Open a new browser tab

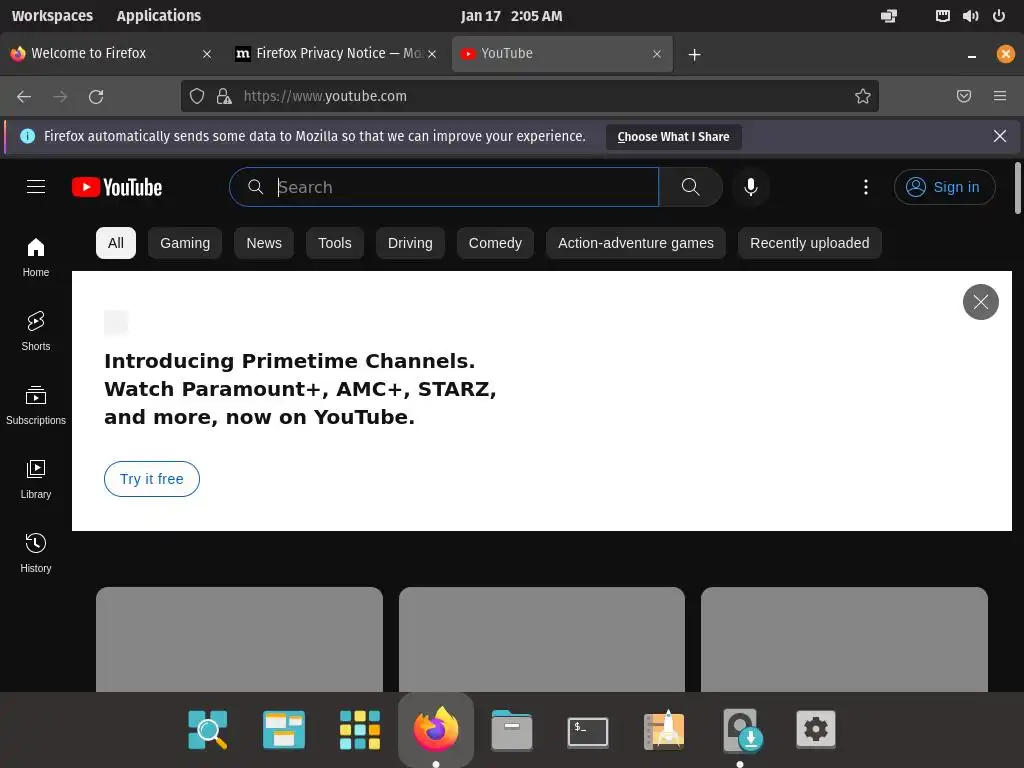(694, 55)
